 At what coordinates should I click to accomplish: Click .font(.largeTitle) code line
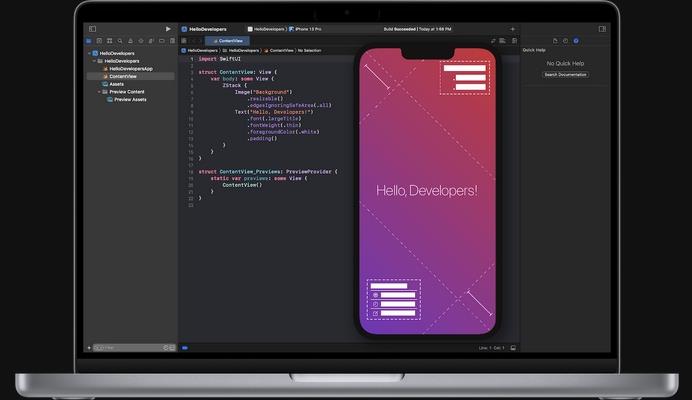click(274, 118)
